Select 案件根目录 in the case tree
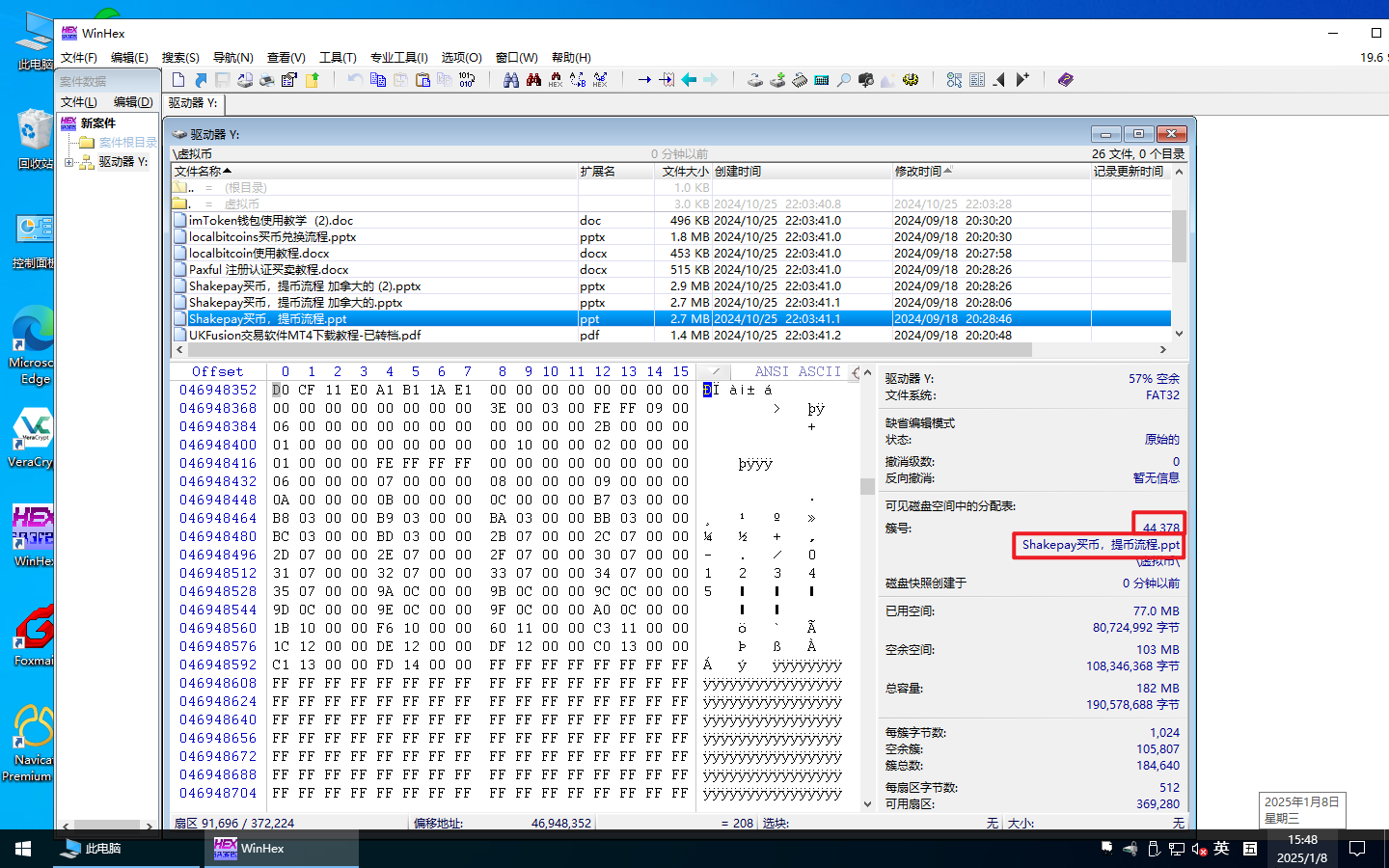Screen dimensions: 1389x868 127,143
